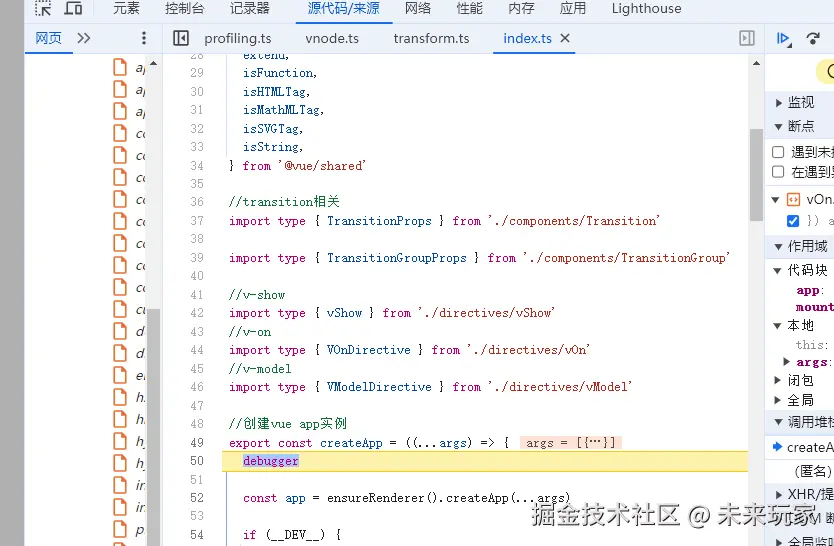The height and width of the screenshot is (546, 834).
Task: Enable pause on caught exceptions checkbox
Action: (778, 172)
